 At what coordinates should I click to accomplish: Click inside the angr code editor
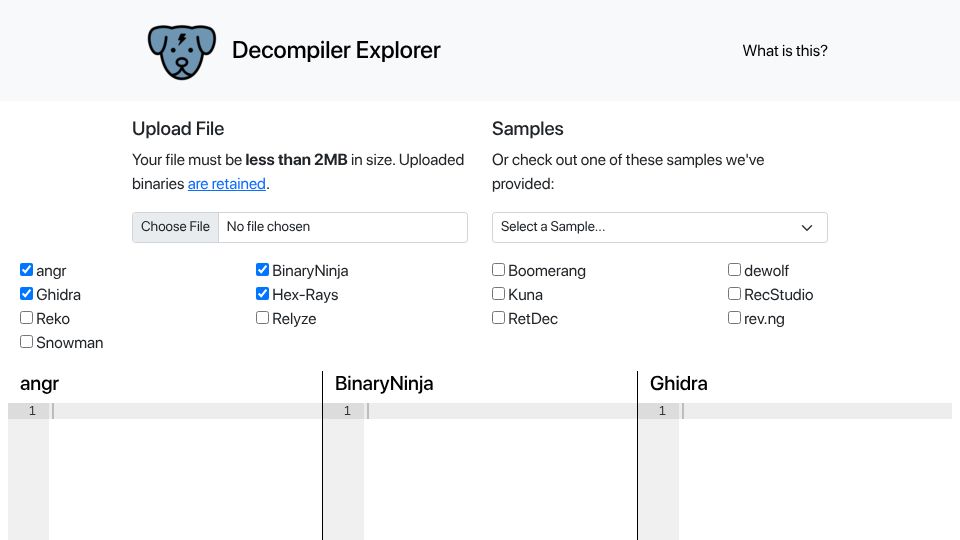pos(186,471)
